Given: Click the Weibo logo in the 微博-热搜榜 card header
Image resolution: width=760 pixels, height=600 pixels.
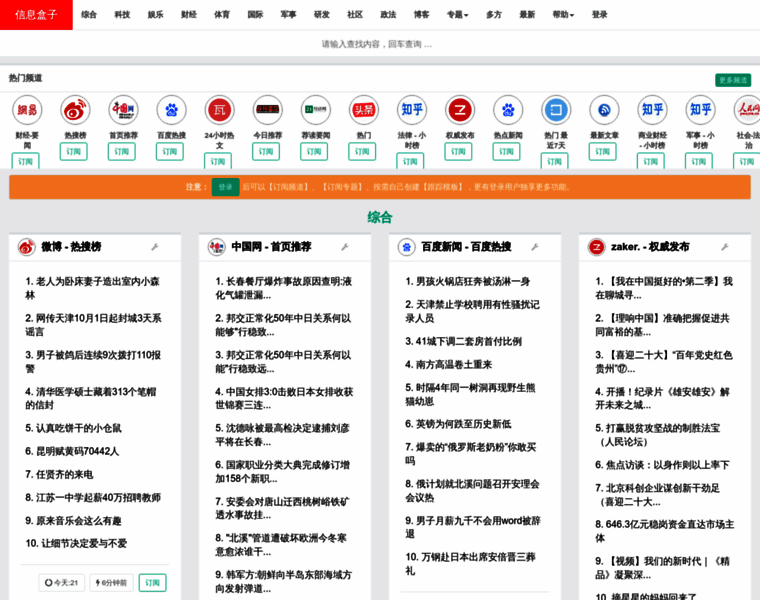Looking at the screenshot, I should pos(27,247).
